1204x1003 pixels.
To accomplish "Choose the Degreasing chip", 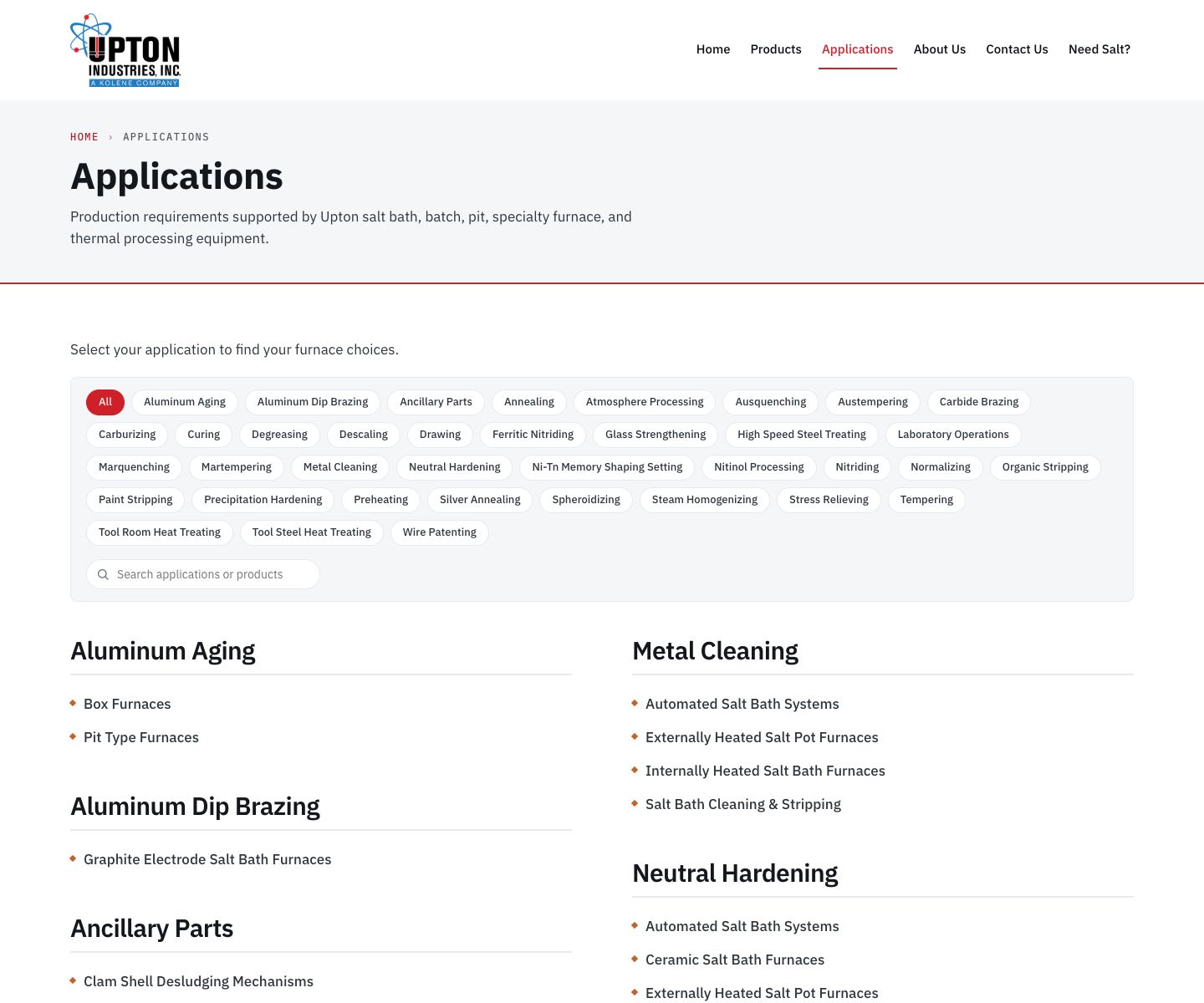I will point(279,435).
